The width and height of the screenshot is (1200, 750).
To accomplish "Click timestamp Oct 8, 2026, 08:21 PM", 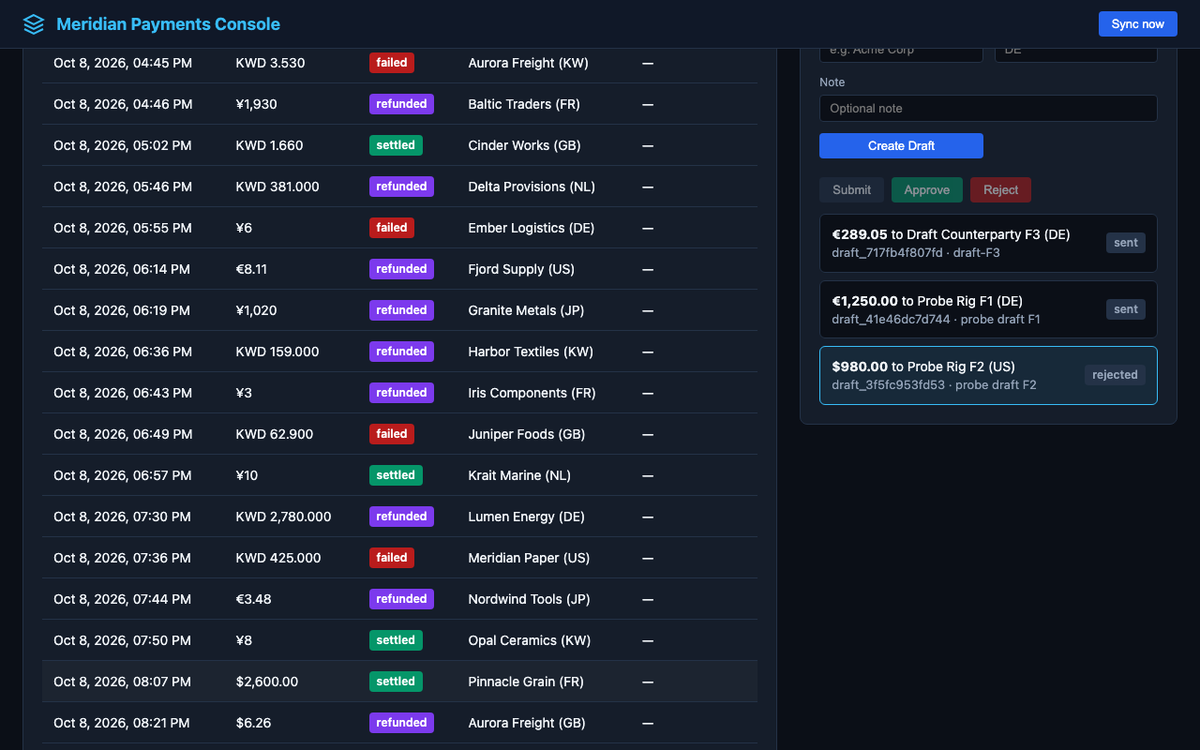I will click(122, 723).
